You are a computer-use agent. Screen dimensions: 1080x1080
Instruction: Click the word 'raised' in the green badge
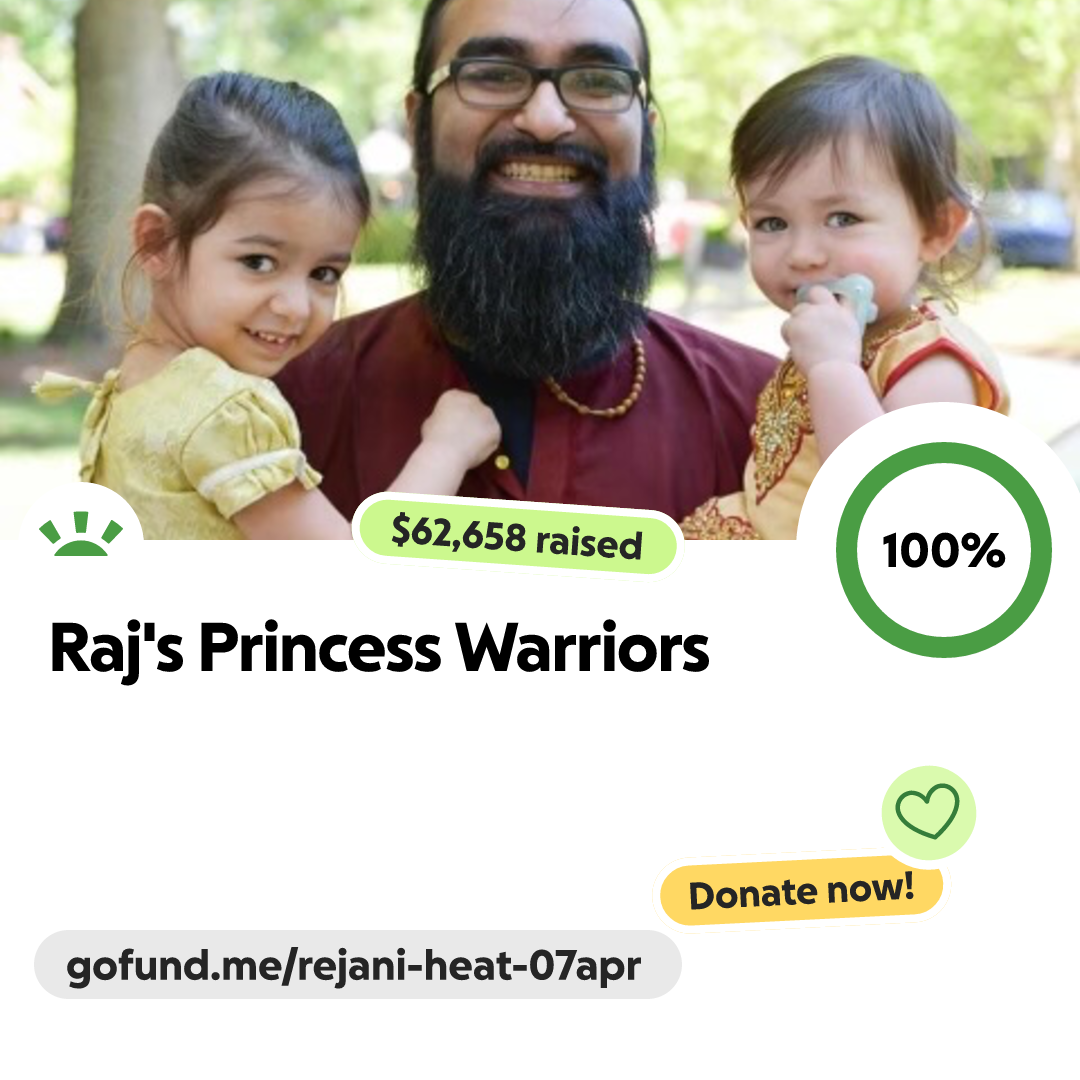point(590,542)
